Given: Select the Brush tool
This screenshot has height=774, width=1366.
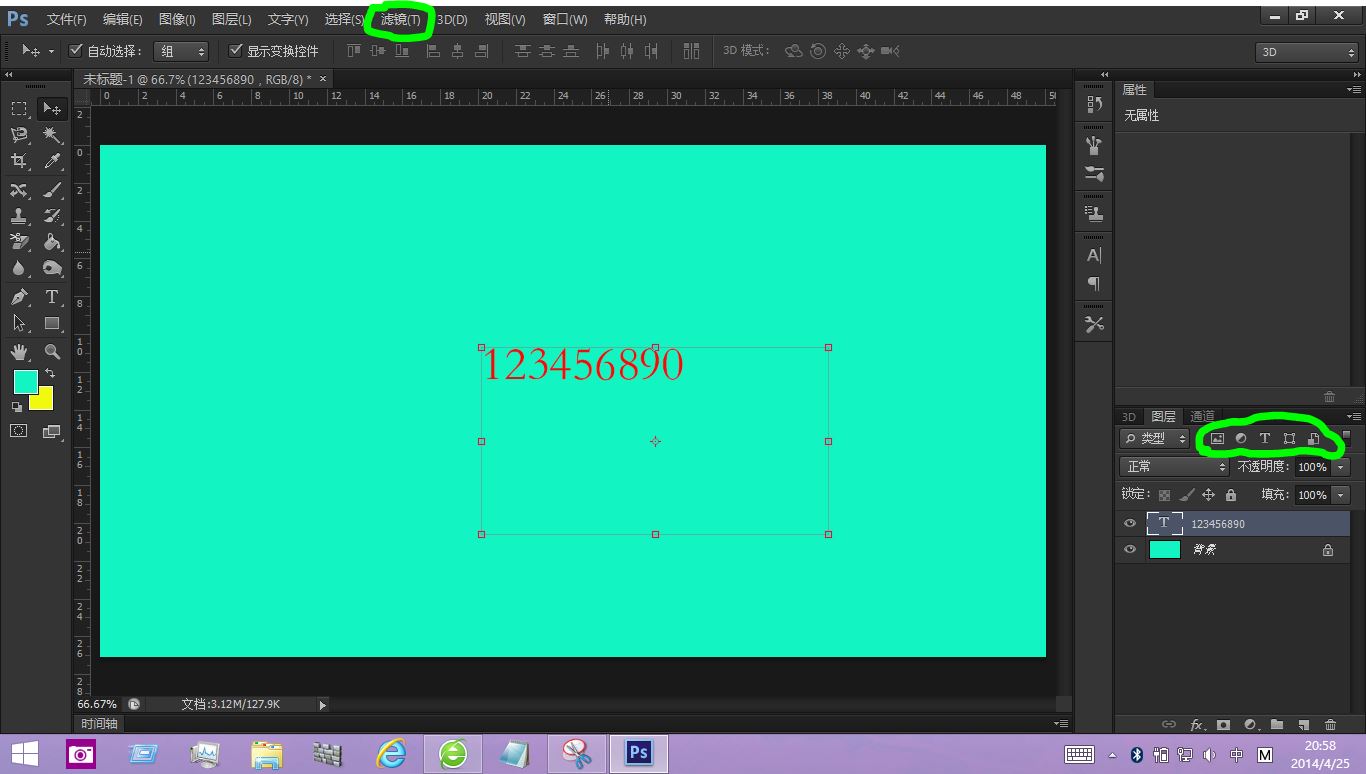Looking at the screenshot, I should [52, 190].
